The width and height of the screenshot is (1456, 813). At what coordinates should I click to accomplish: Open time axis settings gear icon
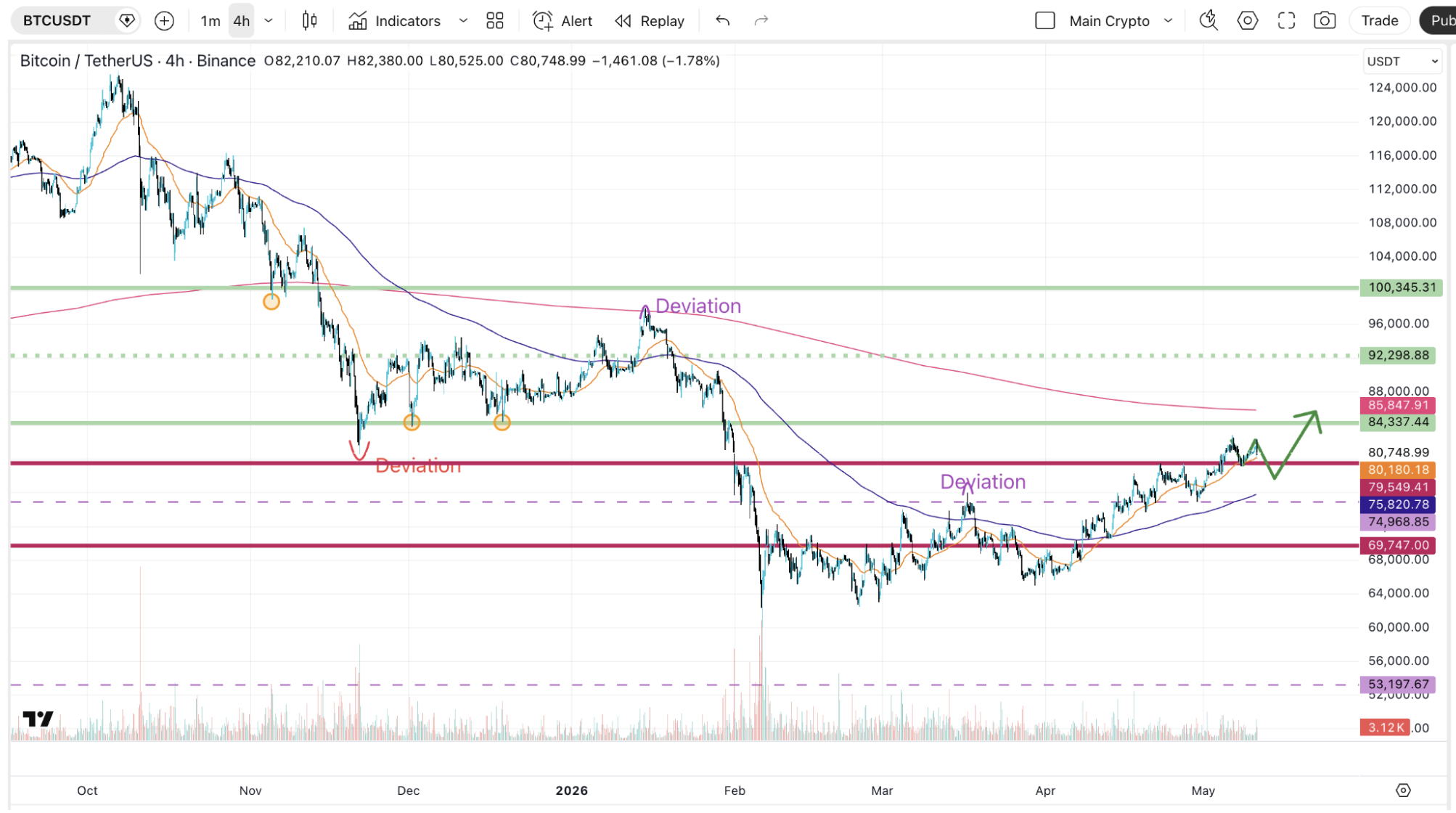(1403, 790)
